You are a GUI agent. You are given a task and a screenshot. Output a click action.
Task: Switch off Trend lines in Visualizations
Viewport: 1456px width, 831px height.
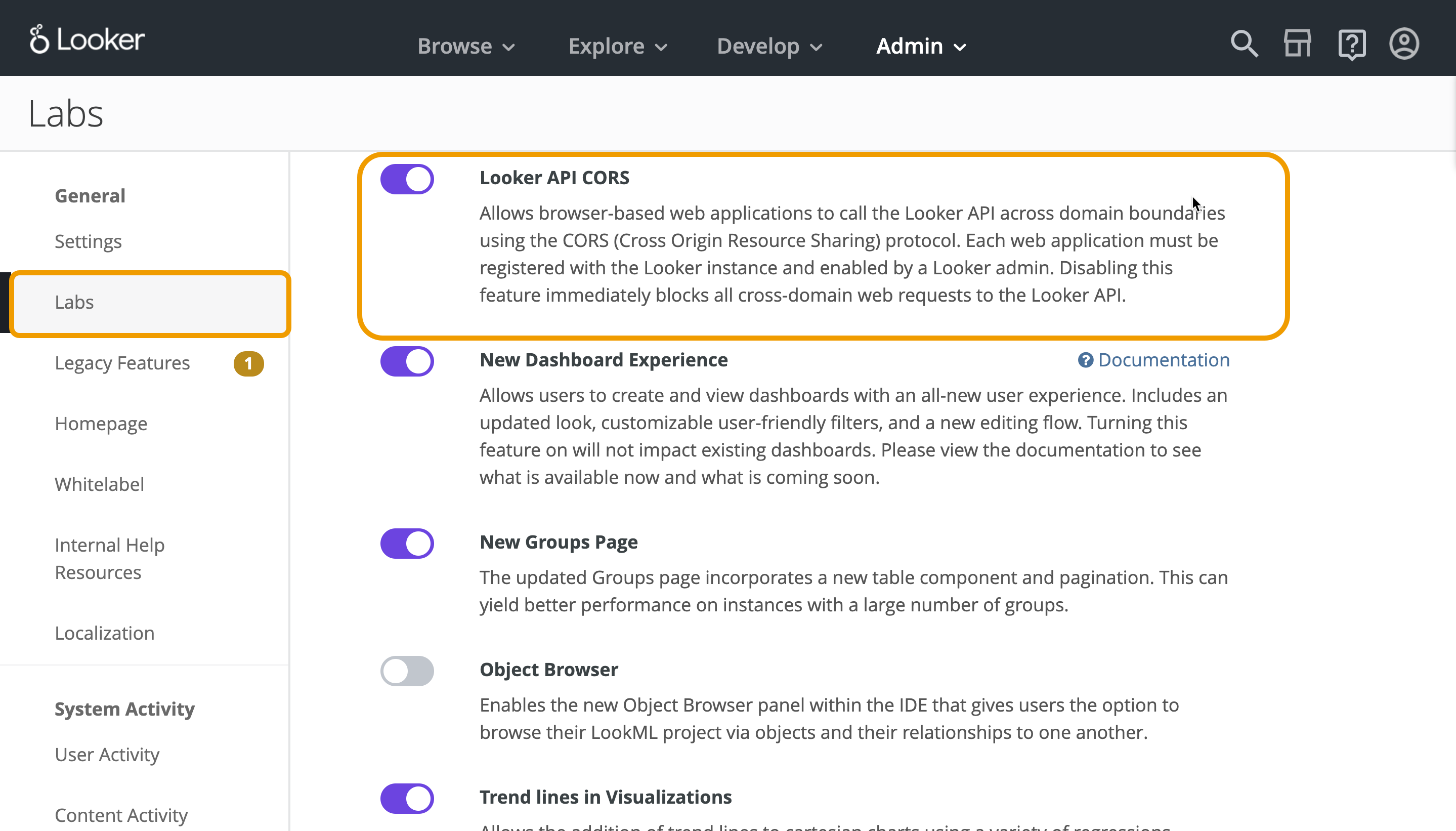click(x=407, y=798)
